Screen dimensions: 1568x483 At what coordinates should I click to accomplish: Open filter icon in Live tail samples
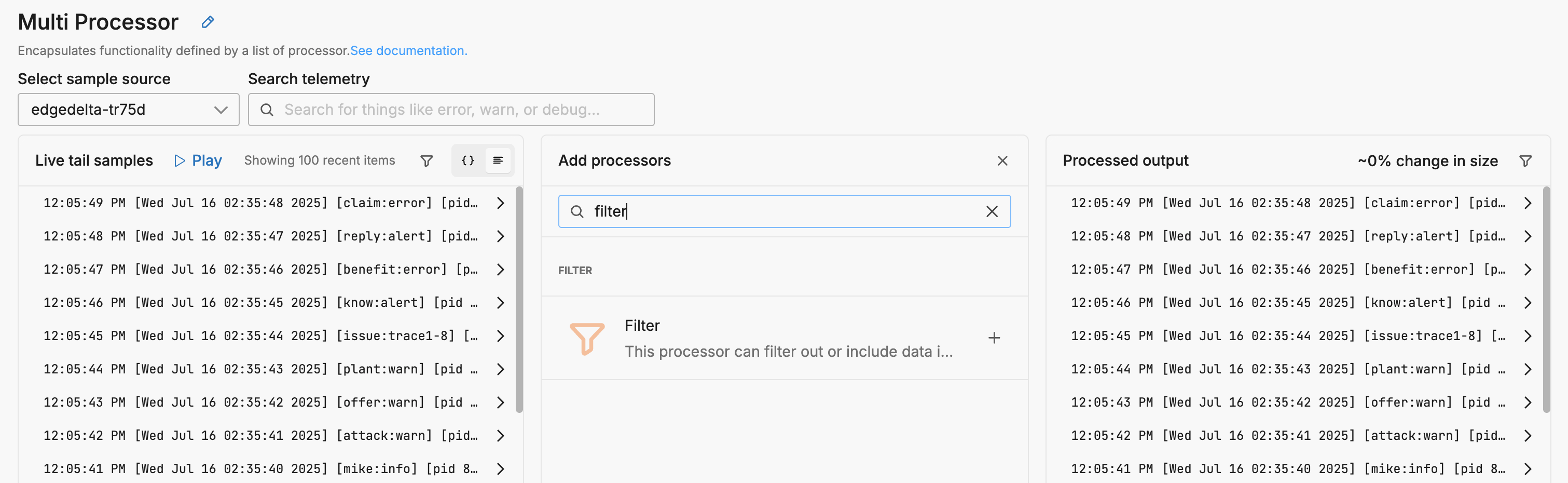(427, 161)
